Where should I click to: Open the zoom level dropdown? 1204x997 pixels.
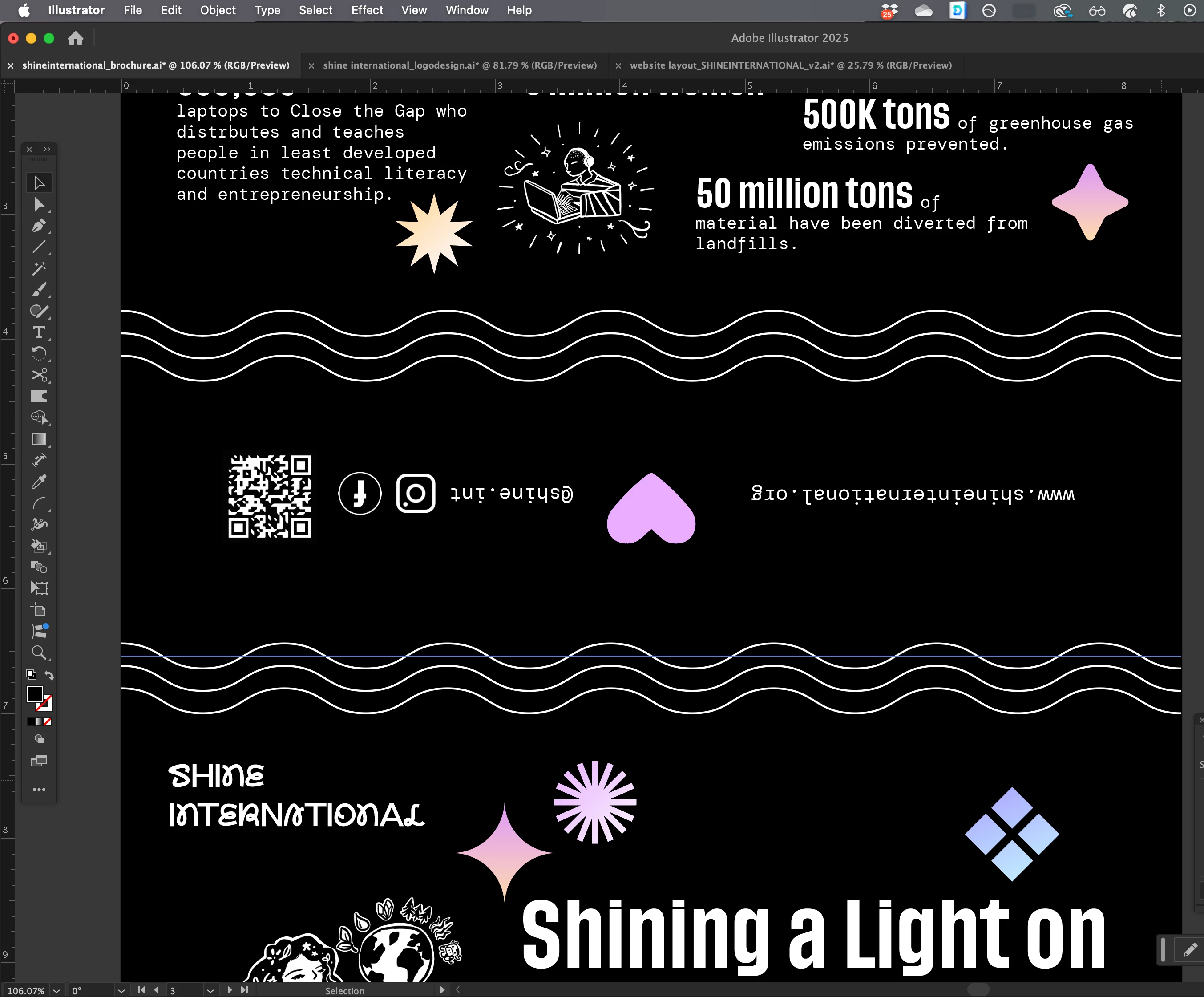pyautogui.click(x=56, y=991)
